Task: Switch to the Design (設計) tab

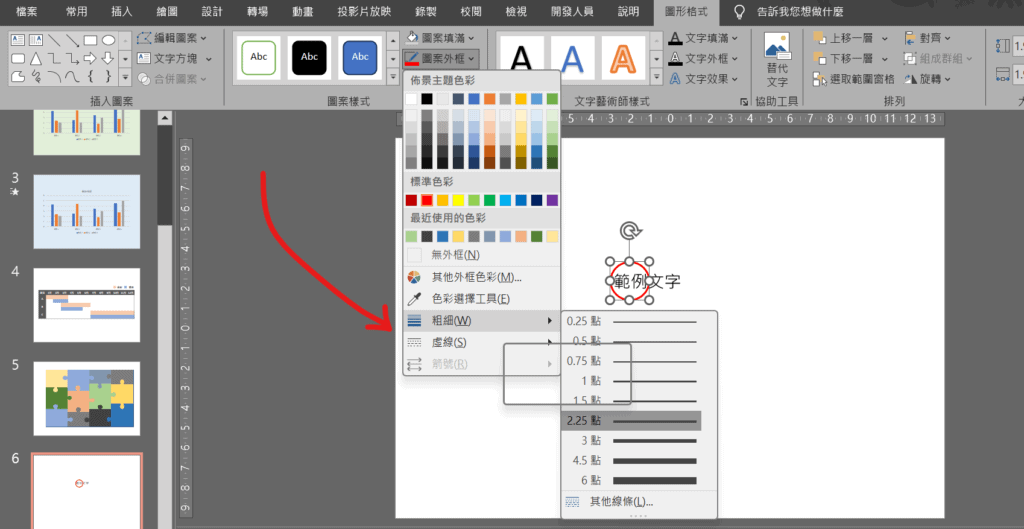Action: pos(212,12)
